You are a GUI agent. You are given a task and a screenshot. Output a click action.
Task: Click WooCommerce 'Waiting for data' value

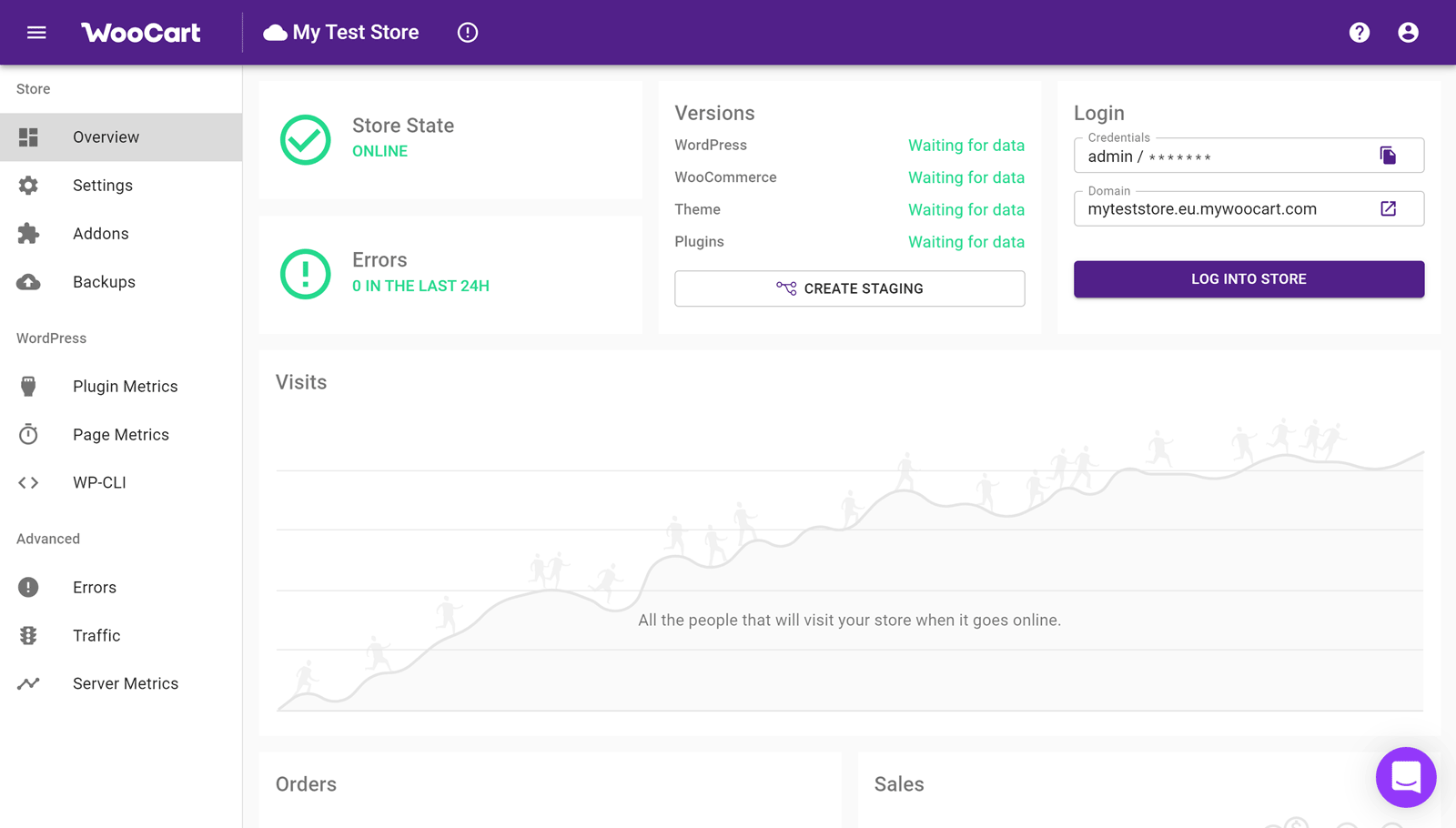966,177
